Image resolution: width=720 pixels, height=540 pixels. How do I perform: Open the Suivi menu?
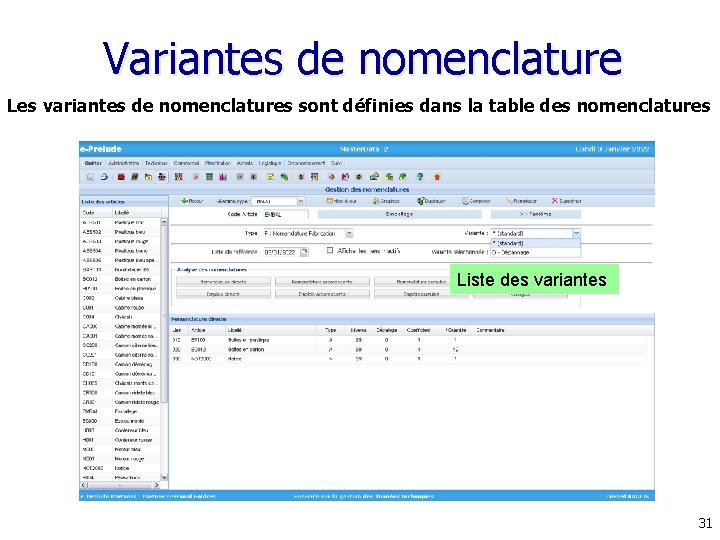[337, 163]
